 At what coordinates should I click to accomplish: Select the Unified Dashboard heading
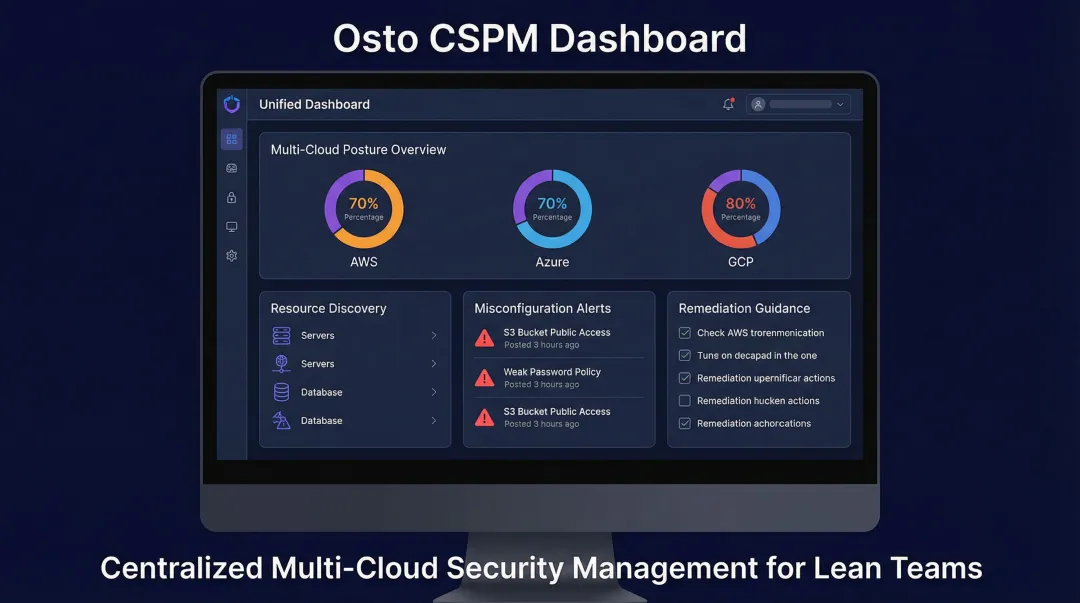pyautogui.click(x=313, y=104)
